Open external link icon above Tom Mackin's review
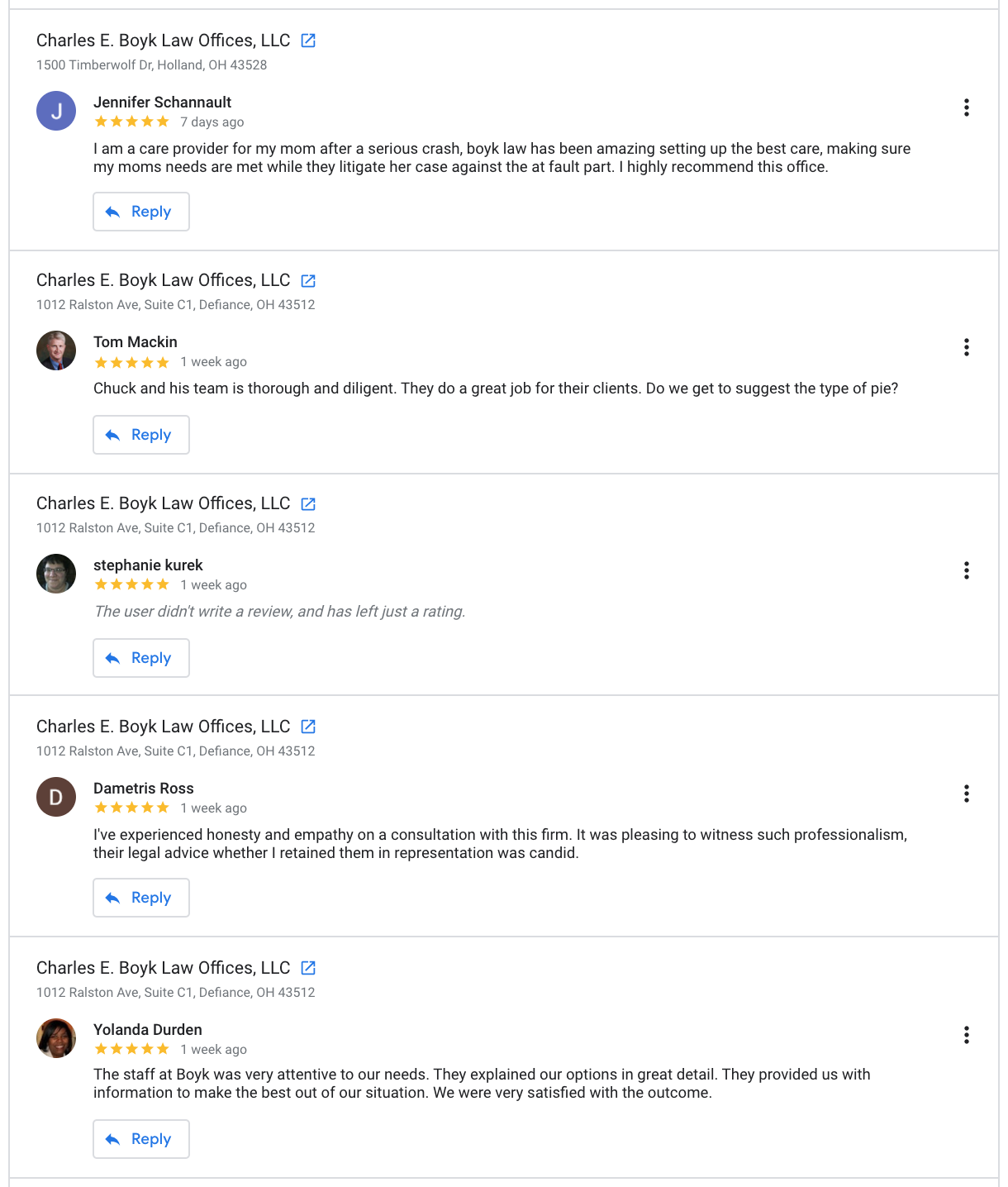 pyautogui.click(x=308, y=281)
